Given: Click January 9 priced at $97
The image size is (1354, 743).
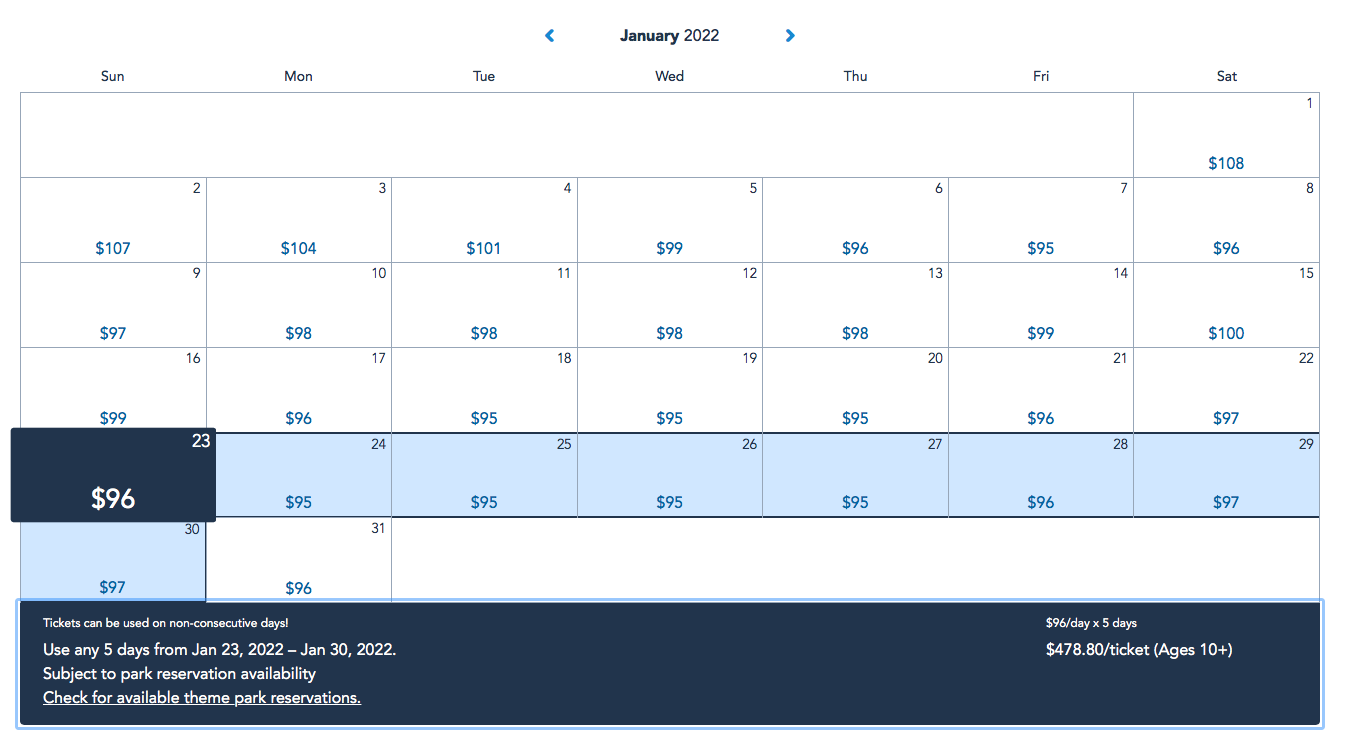Looking at the screenshot, I should pos(113,306).
